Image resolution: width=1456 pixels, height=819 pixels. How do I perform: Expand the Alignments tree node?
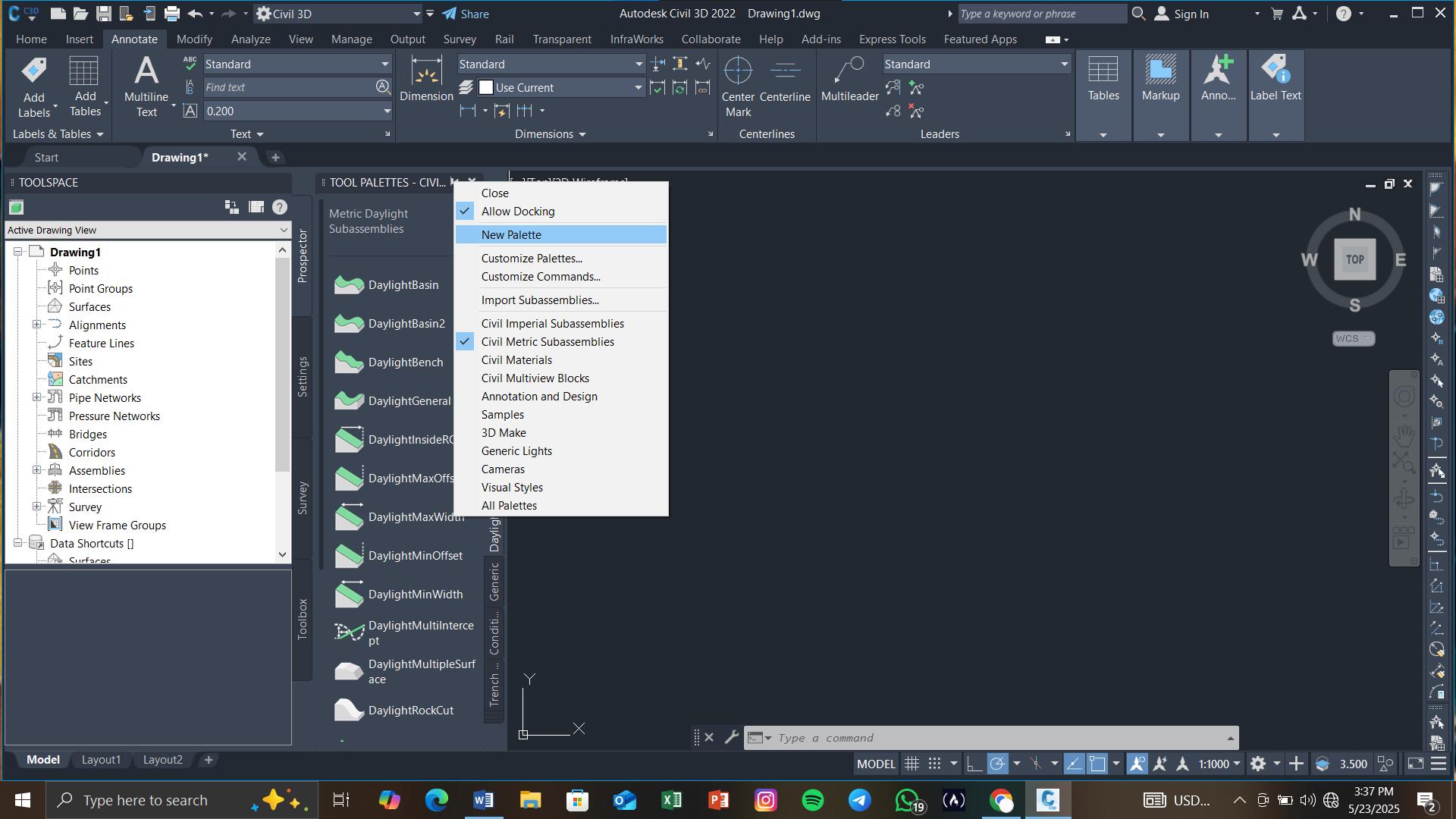tap(36, 325)
